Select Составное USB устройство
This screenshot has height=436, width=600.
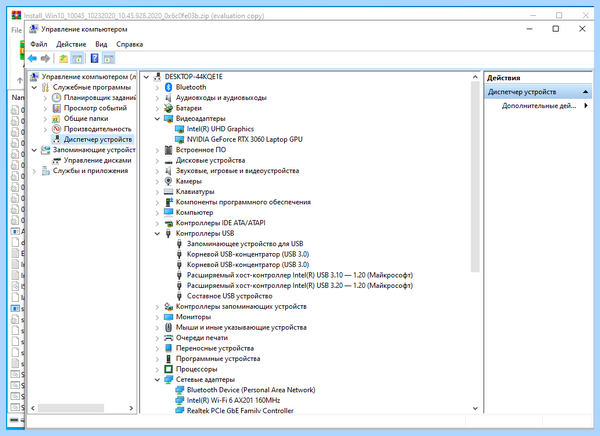pos(230,296)
